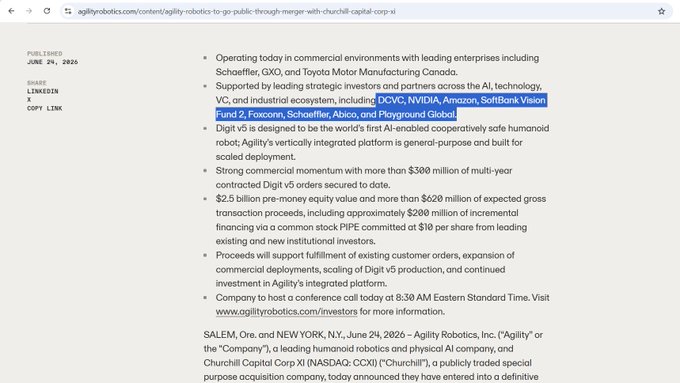Open site information icon in address bar
Image resolution: width=680 pixels, height=383 pixels.
(x=68, y=11)
